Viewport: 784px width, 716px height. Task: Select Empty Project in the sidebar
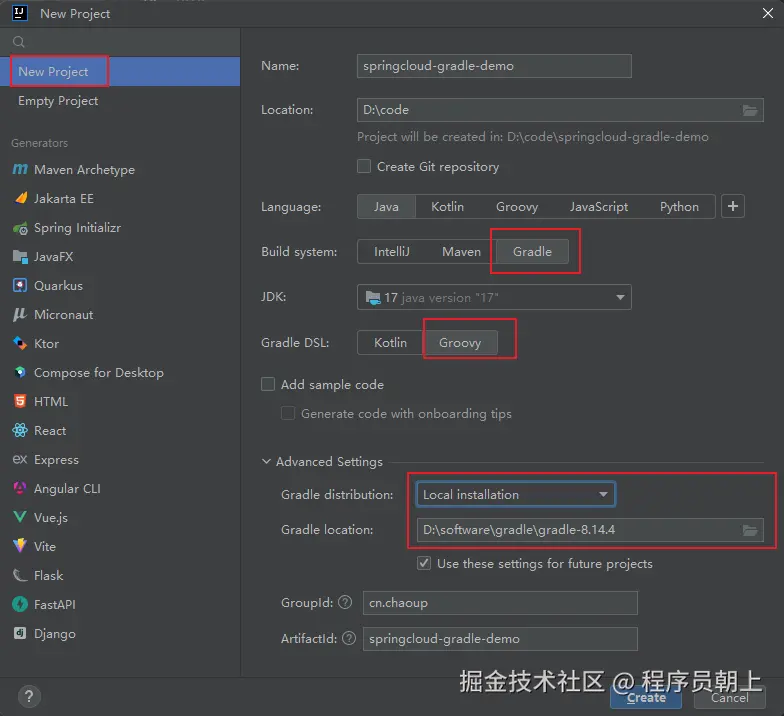(x=120, y=100)
